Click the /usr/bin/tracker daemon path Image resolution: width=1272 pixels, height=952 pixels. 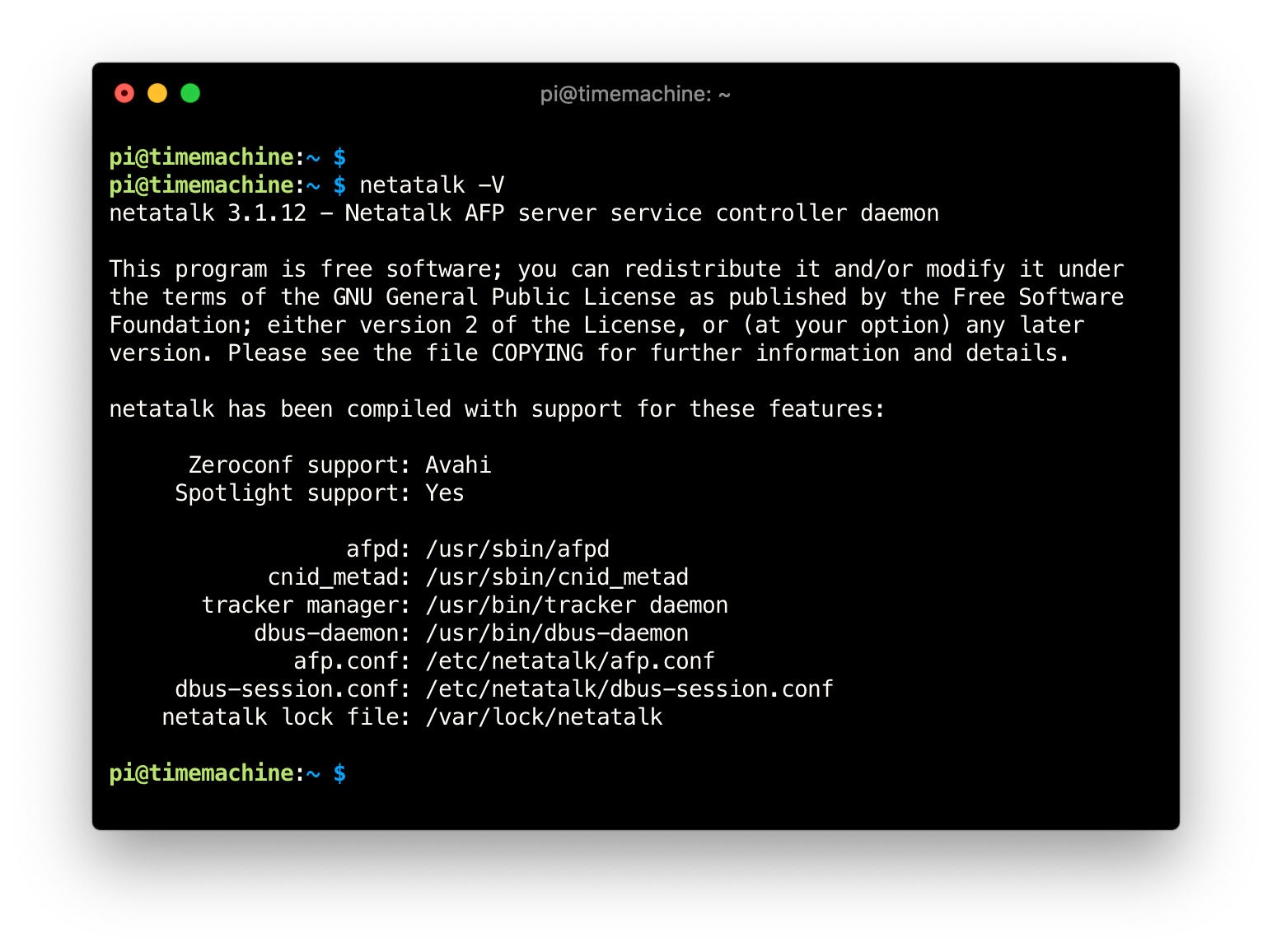[576, 604]
